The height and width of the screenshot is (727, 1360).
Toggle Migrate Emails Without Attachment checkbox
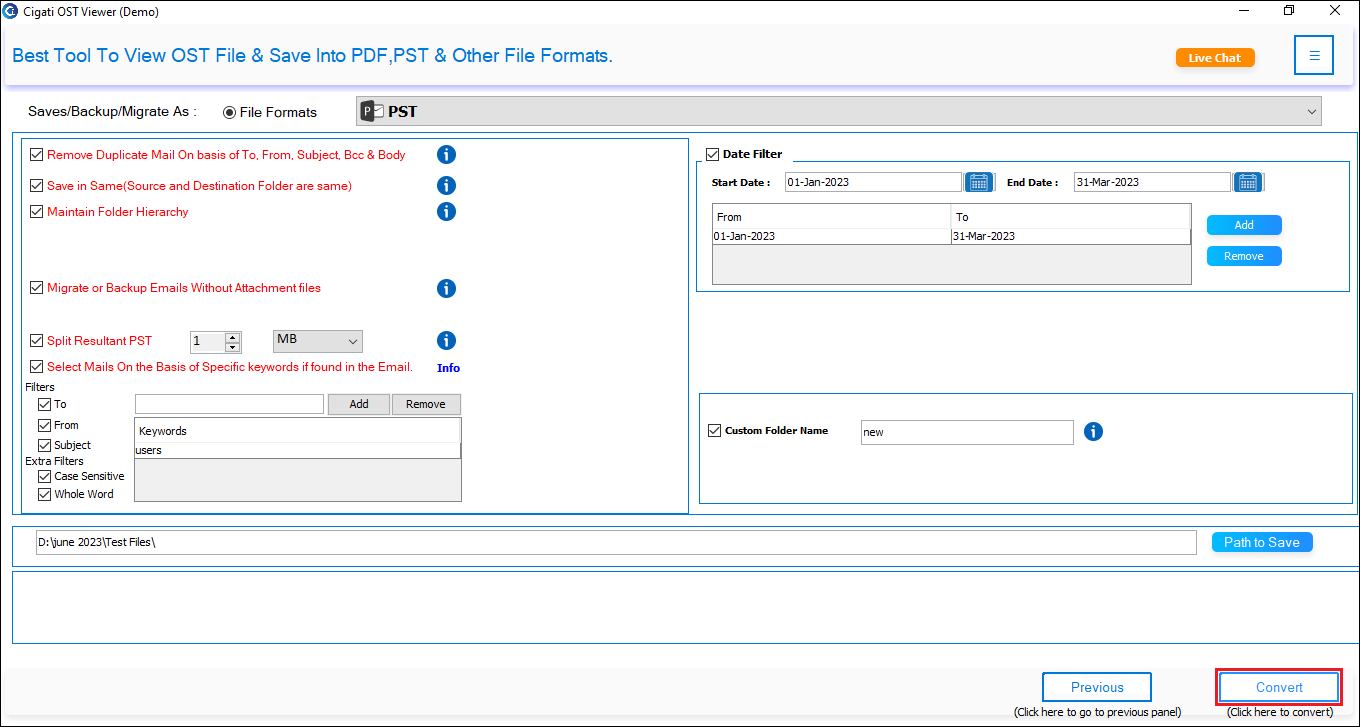tap(37, 288)
